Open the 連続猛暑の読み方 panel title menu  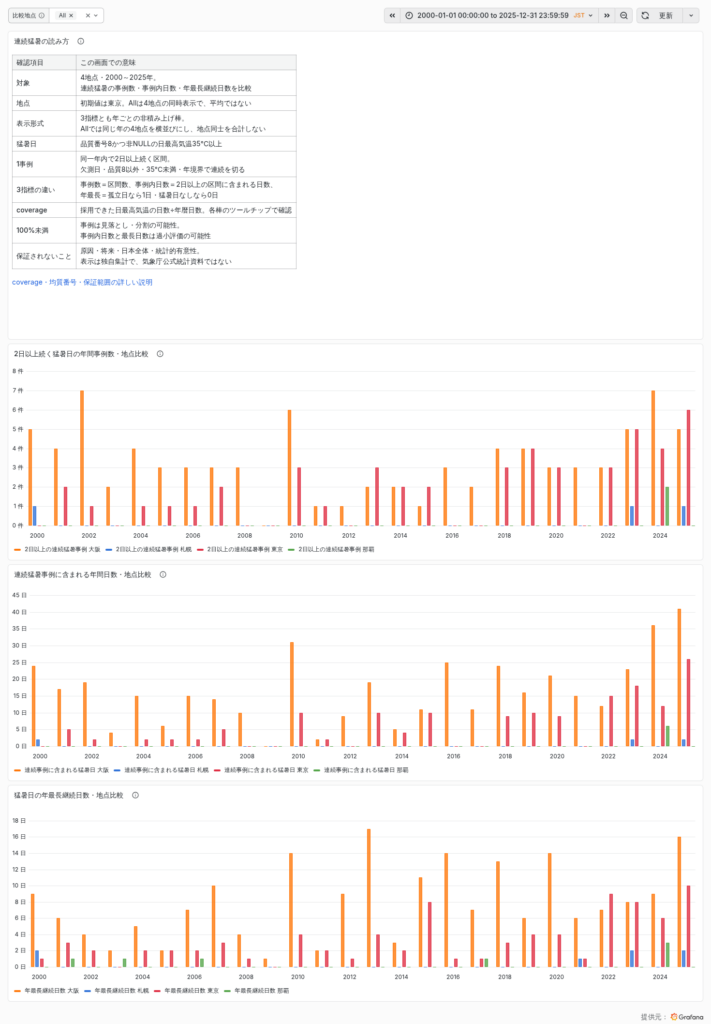coord(42,41)
